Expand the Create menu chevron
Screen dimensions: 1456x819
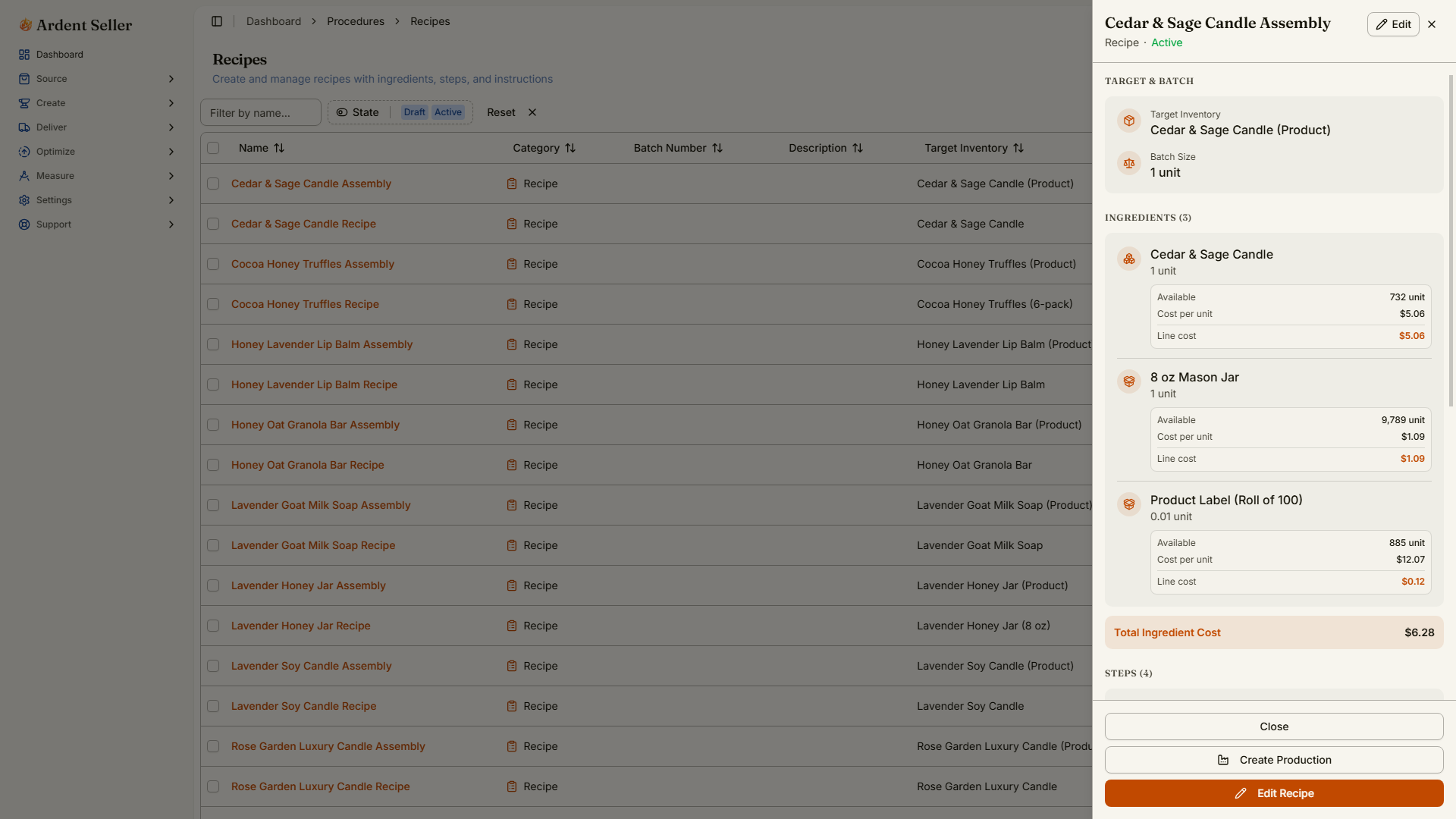[x=171, y=103]
